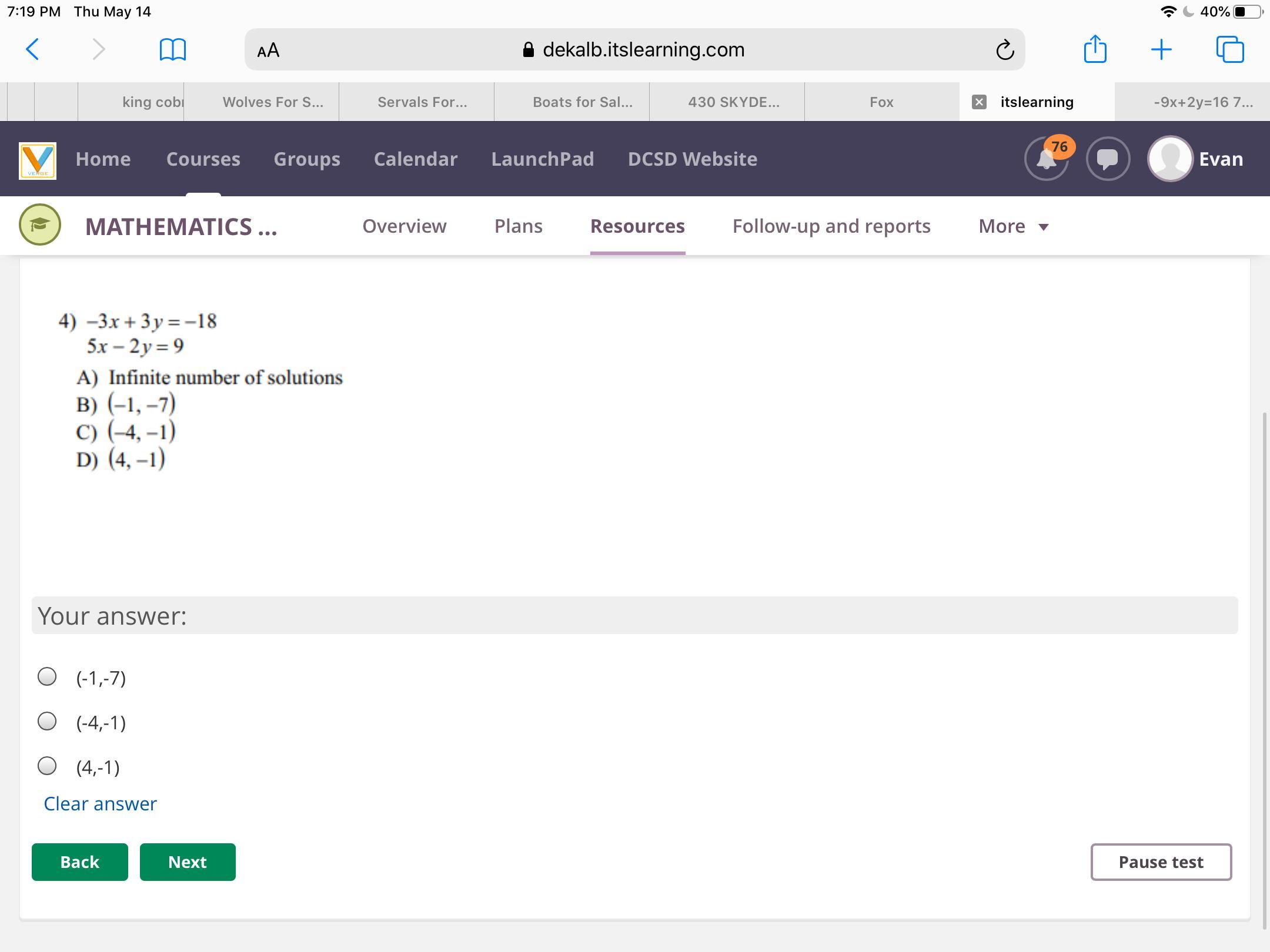Pick the (4,-1) answer radio button

point(47,766)
